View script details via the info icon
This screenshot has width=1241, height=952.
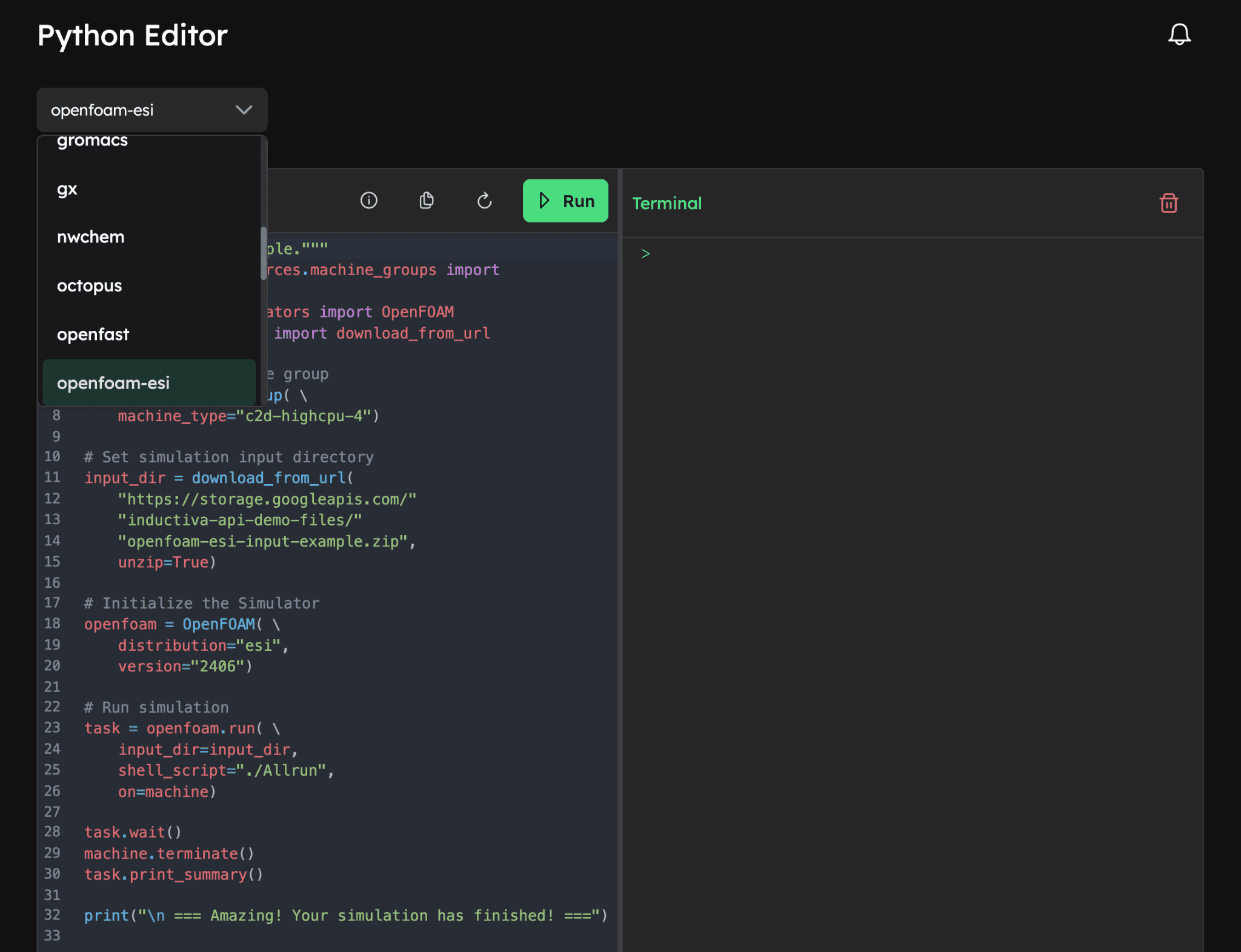368,201
